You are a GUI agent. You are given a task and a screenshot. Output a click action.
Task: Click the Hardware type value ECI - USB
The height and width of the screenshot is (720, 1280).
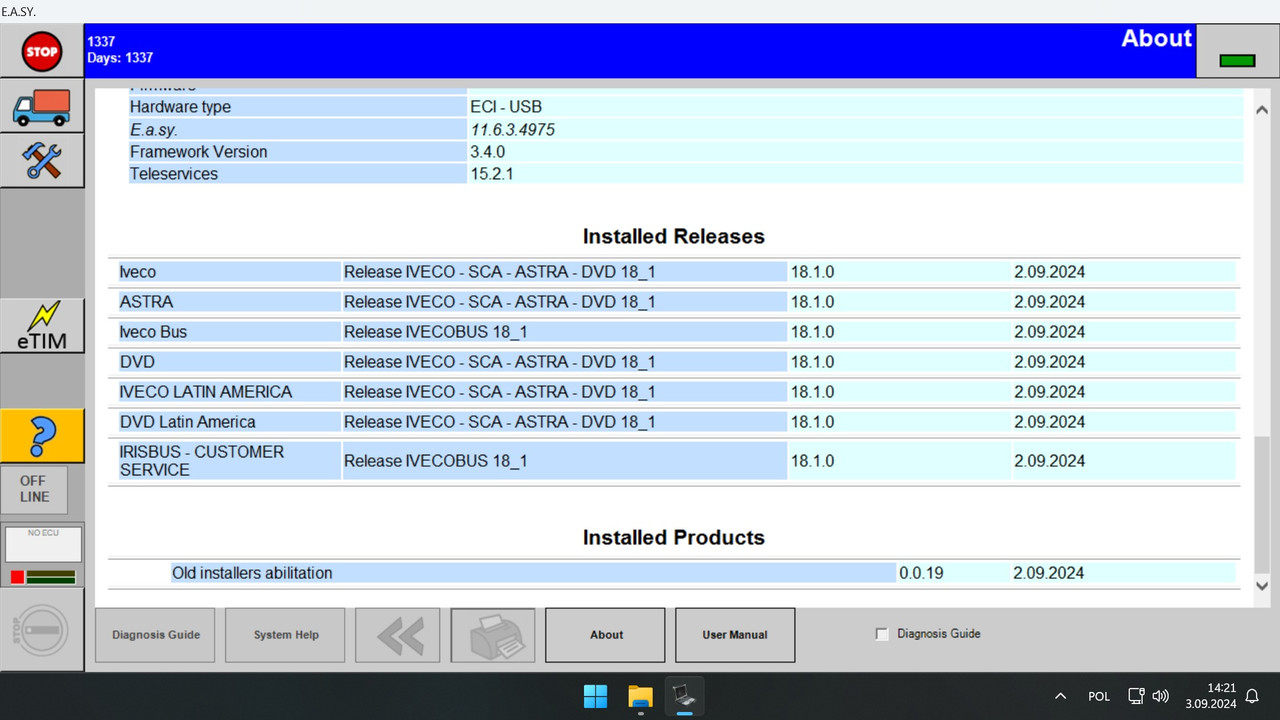pyautogui.click(x=506, y=107)
